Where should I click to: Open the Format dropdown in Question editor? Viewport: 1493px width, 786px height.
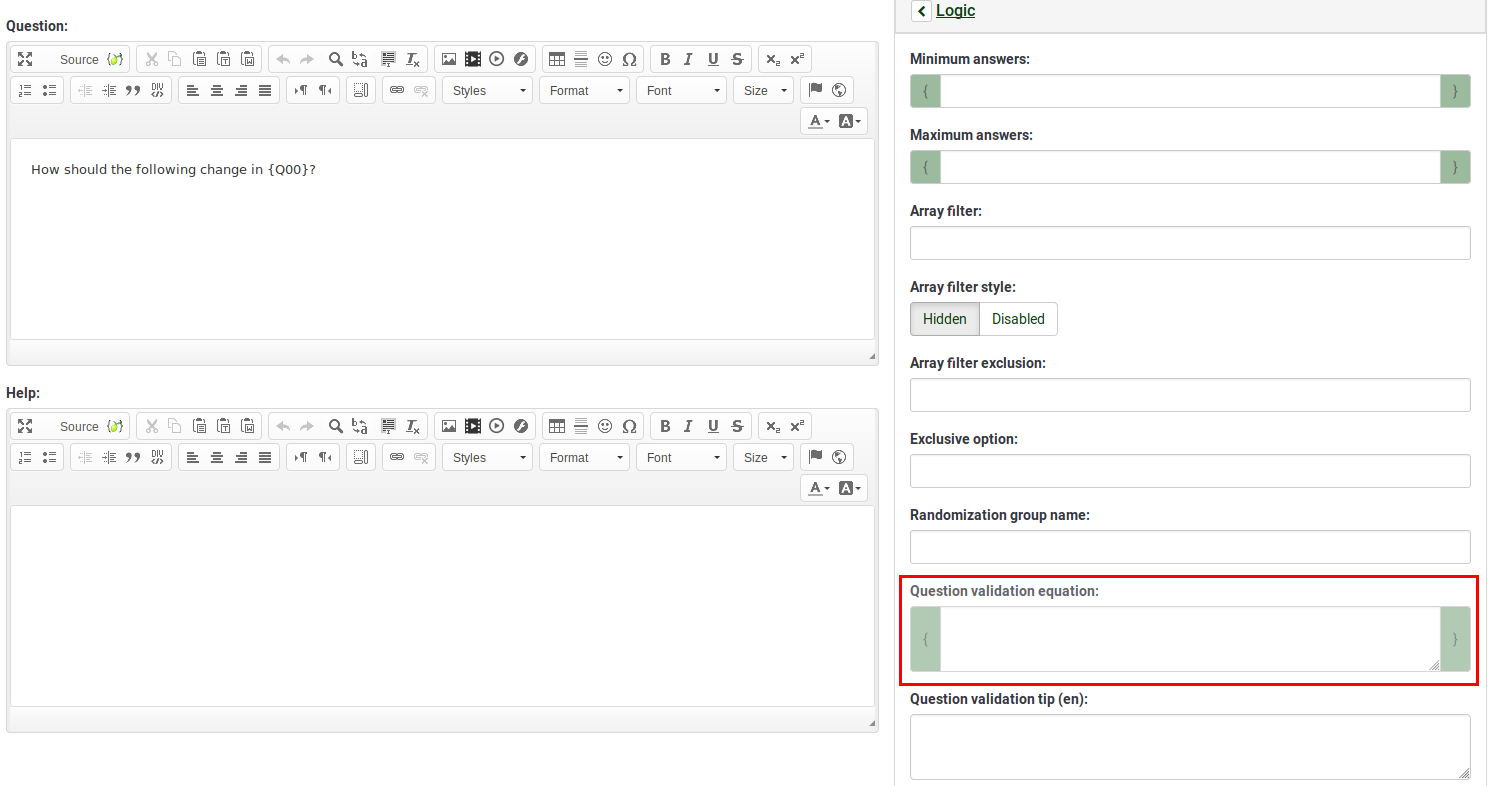(x=584, y=90)
